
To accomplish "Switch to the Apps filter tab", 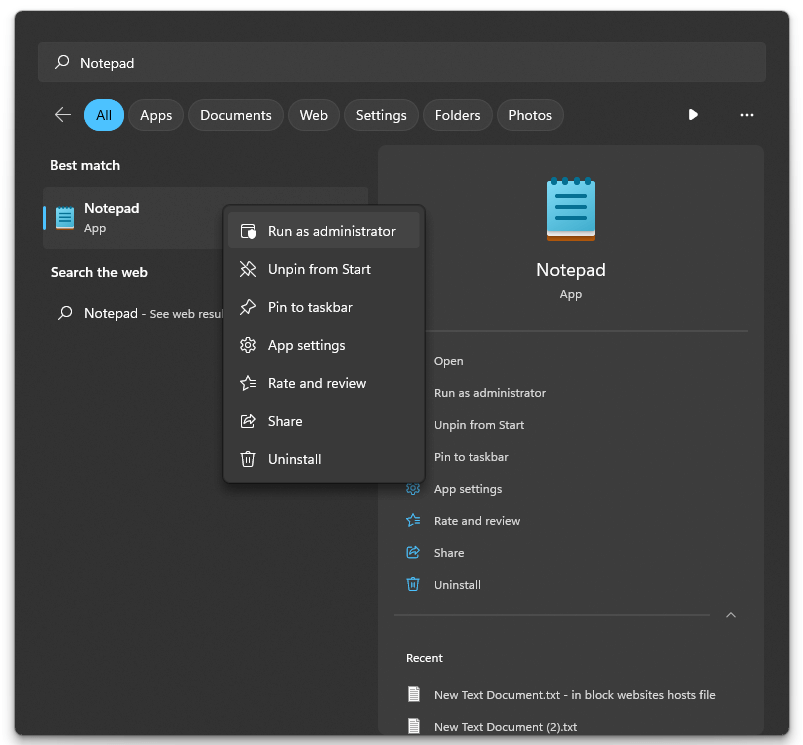I will pyautogui.click(x=156, y=115).
